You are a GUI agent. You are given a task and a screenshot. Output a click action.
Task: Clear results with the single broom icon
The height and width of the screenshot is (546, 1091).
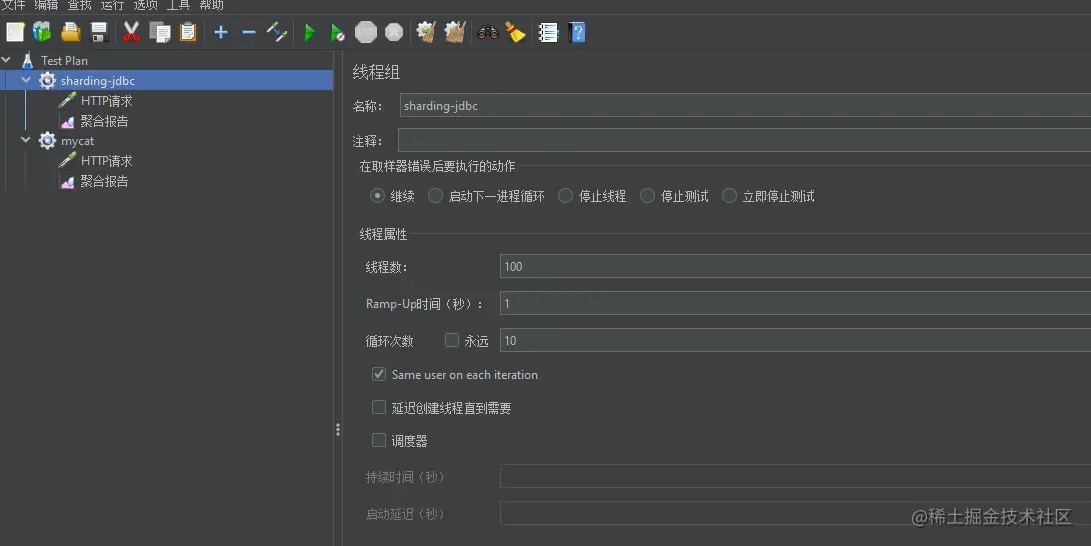[x=426, y=32]
